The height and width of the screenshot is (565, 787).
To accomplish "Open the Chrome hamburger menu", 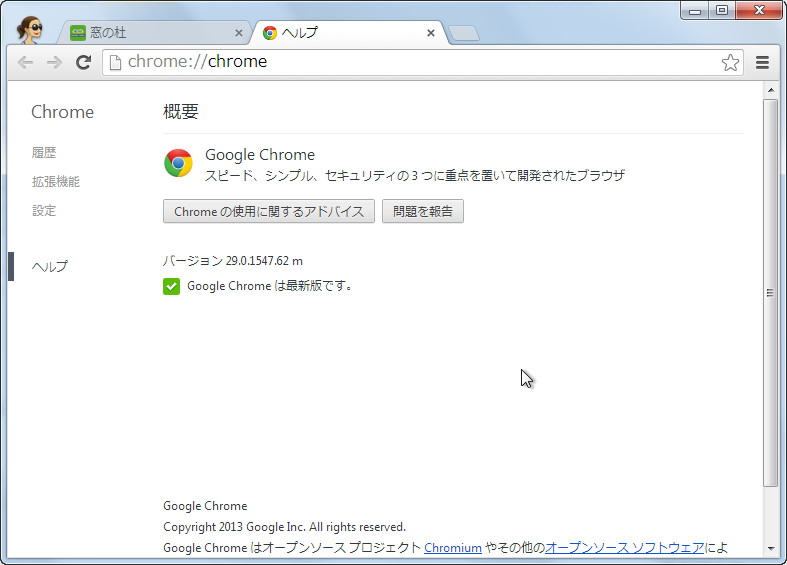I will [x=762, y=62].
